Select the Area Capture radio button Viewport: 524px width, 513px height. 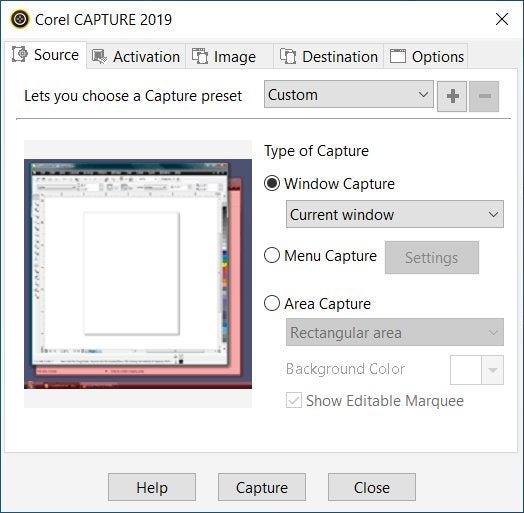(x=272, y=303)
